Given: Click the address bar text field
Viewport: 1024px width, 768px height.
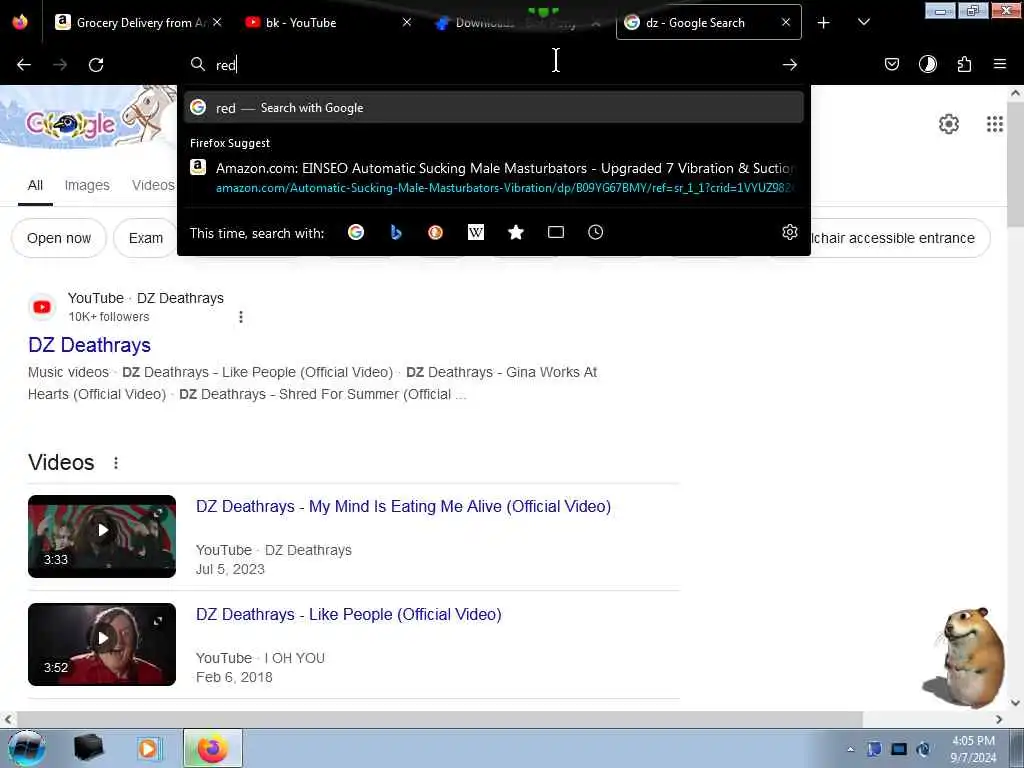Looking at the screenshot, I should click(x=496, y=65).
